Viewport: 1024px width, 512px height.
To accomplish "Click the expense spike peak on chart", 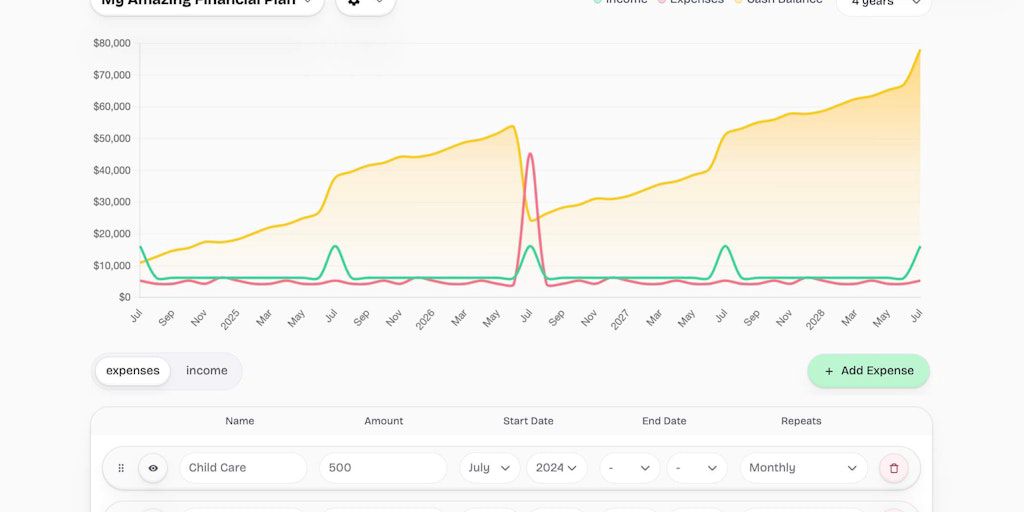I will point(529,154).
